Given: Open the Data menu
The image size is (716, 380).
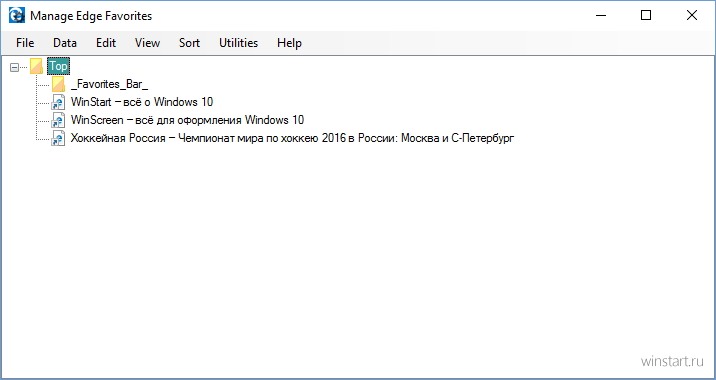Looking at the screenshot, I should [x=65, y=43].
